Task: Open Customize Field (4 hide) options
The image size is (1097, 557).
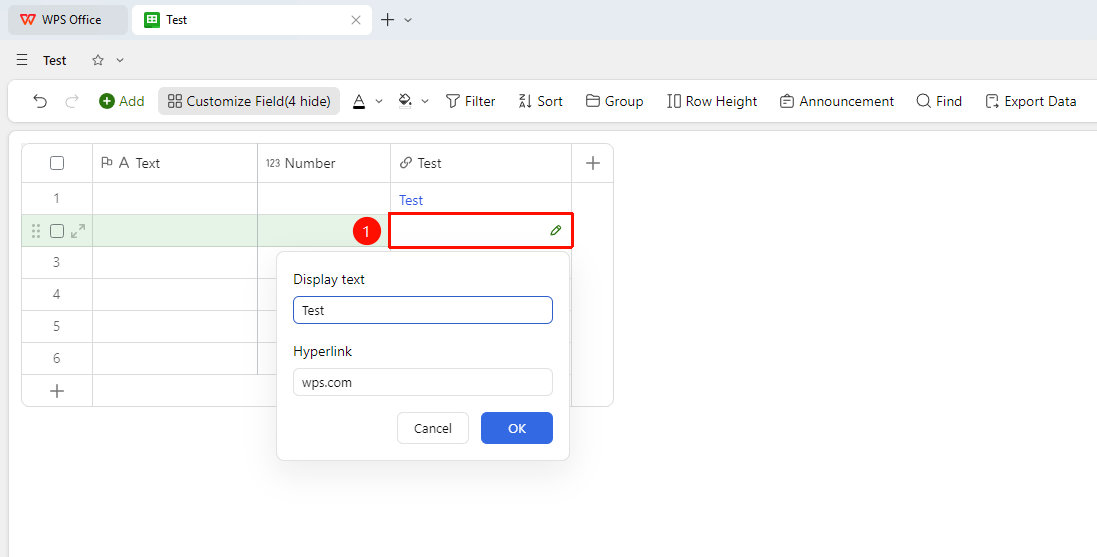Action: (x=249, y=101)
